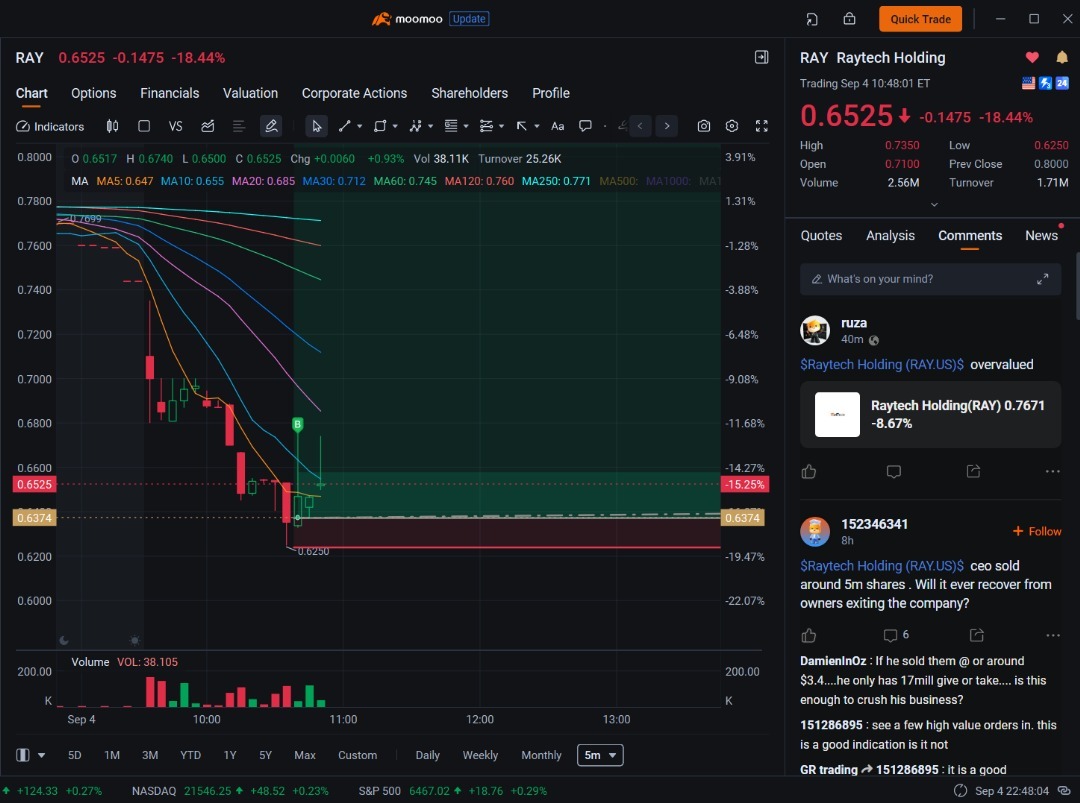1080x803 pixels.
Task: Select the rectangle shape tool
Action: coord(380,126)
